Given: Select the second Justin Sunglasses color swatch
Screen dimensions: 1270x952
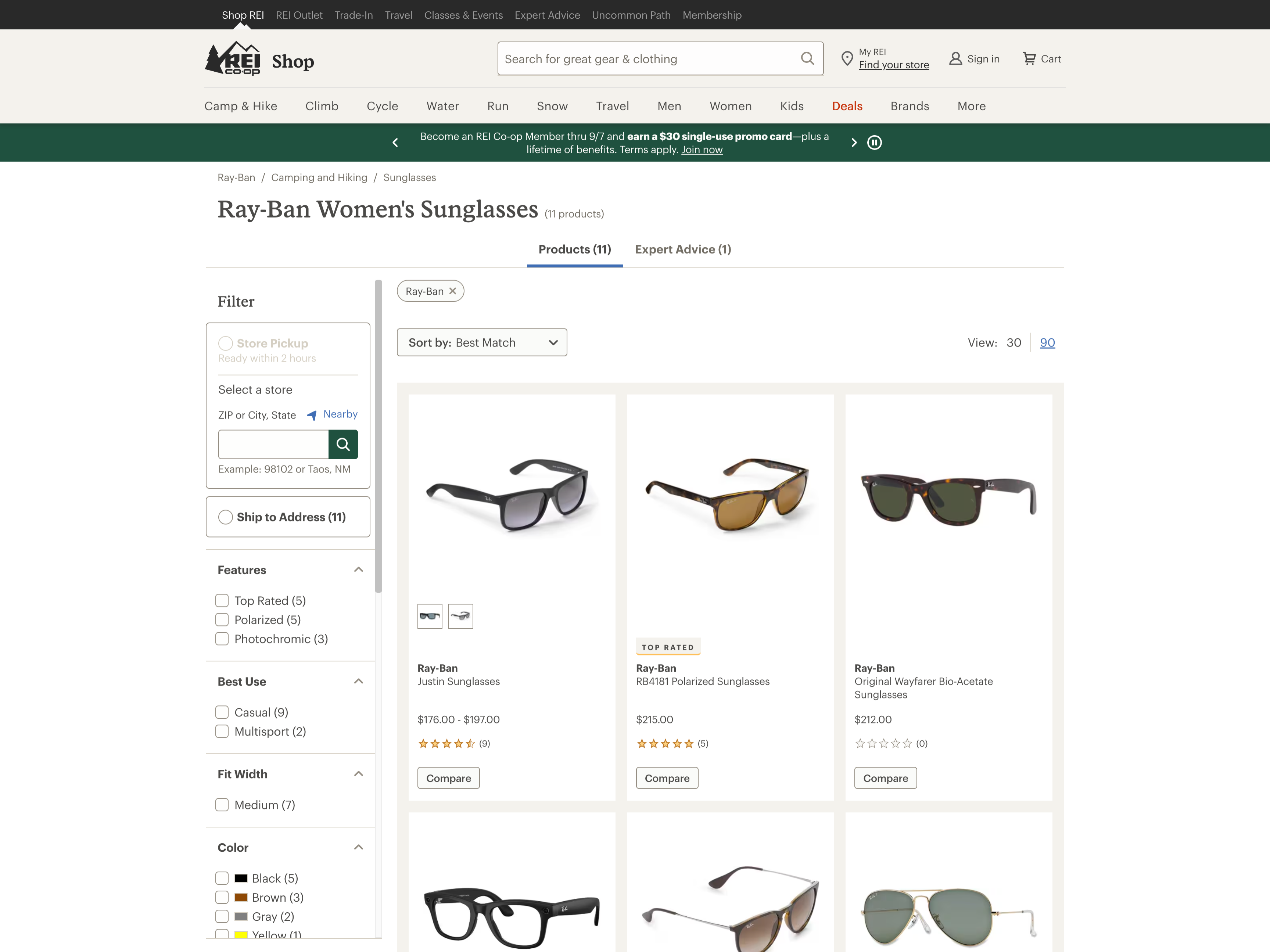Looking at the screenshot, I should [x=460, y=616].
